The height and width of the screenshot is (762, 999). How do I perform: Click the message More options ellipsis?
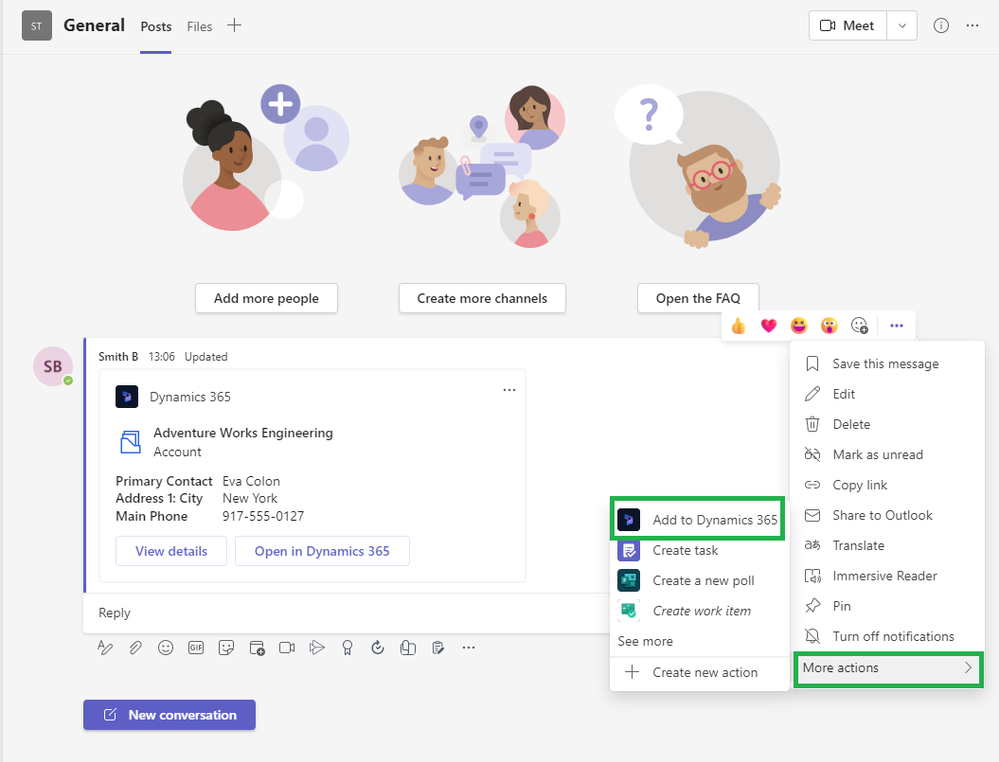coord(896,326)
